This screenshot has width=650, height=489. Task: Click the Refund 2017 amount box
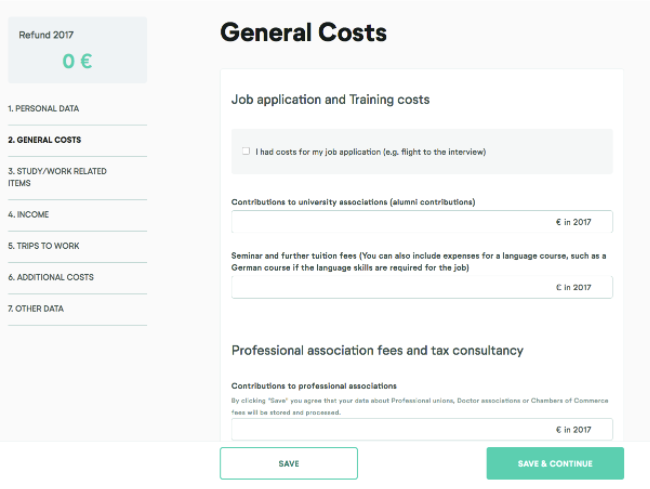coord(78,50)
